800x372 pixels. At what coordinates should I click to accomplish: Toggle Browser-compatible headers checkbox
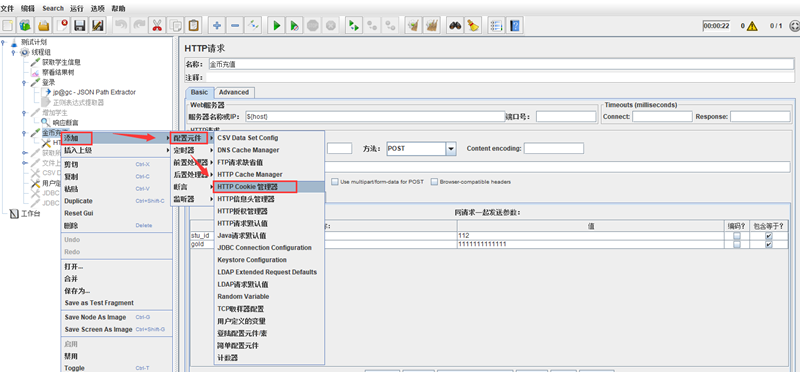point(434,182)
